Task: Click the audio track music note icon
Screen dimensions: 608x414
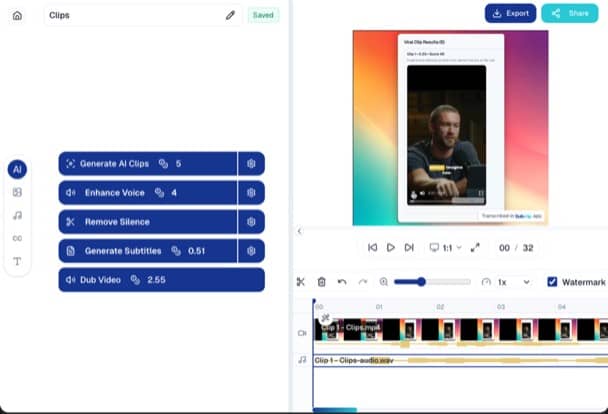Action: pos(302,360)
